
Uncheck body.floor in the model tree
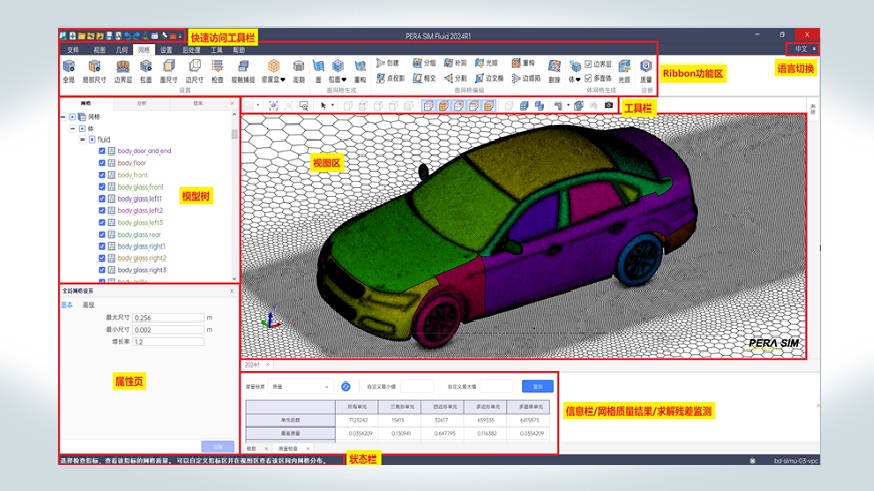(102, 162)
